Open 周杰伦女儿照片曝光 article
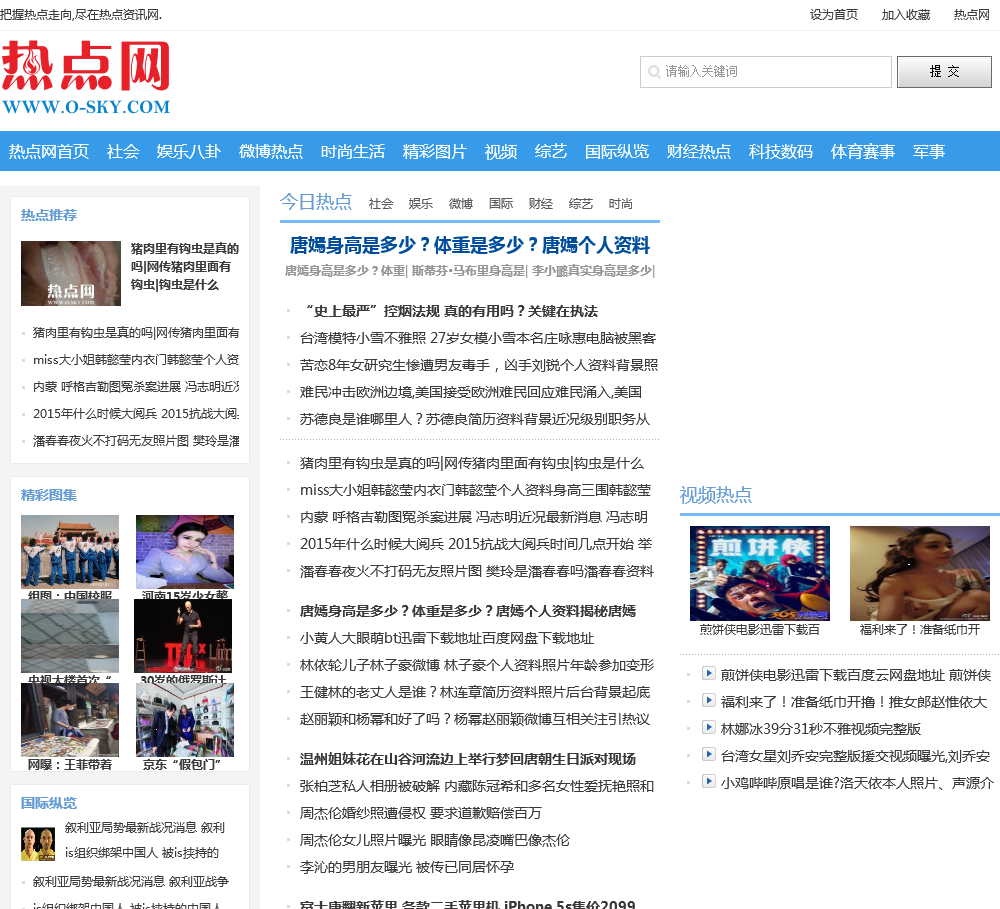 [x=434, y=840]
